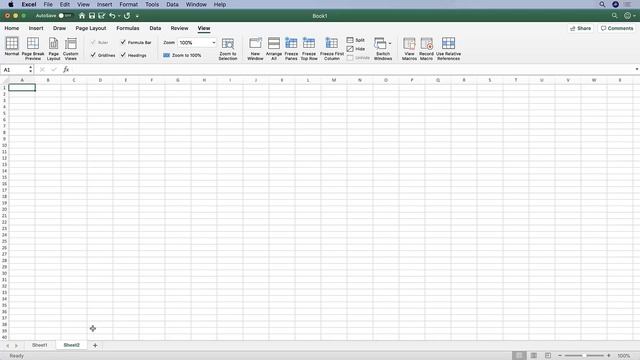Open the Insert ribbon tab
The height and width of the screenshot is (360, 640).
[x=36, y=28]
